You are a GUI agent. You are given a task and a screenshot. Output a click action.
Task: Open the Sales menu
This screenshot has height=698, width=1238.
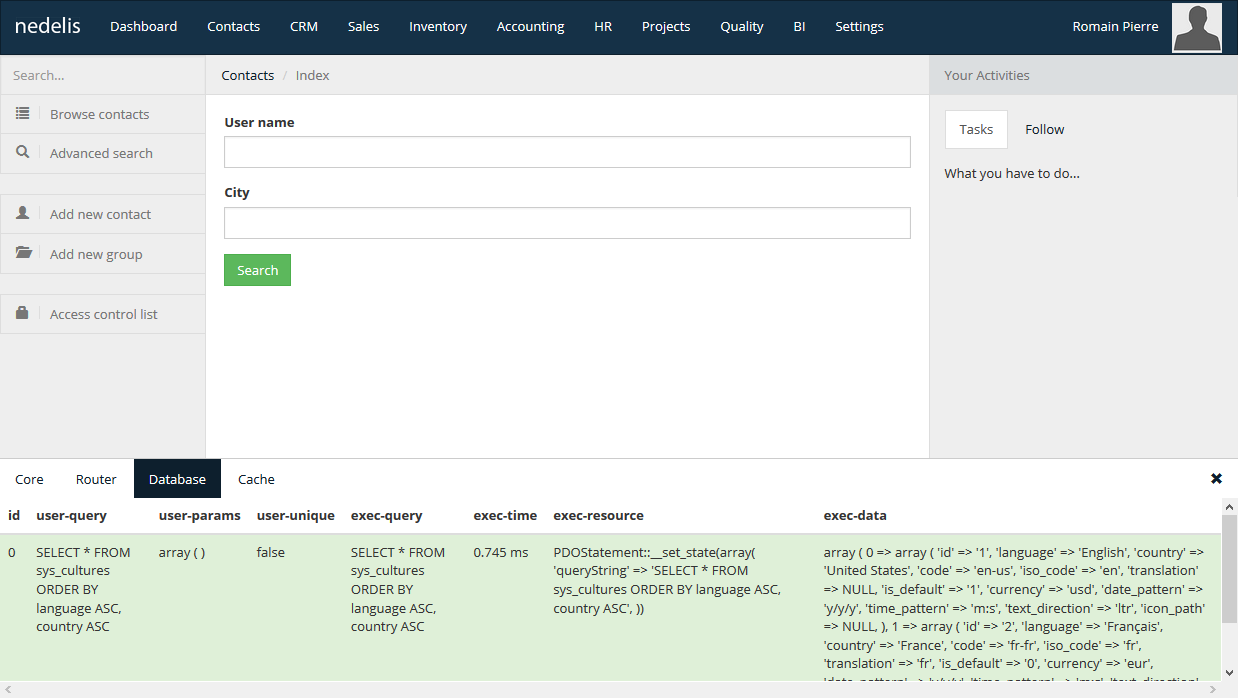click(363, 27)
